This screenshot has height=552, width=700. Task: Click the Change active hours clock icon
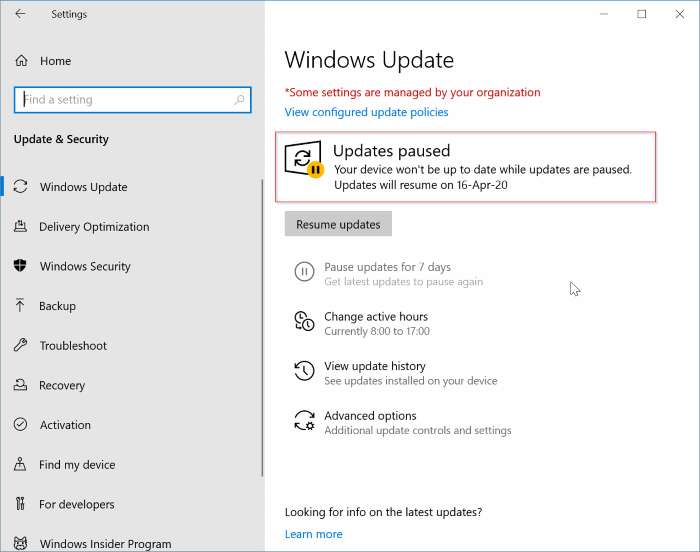(304, 321)
